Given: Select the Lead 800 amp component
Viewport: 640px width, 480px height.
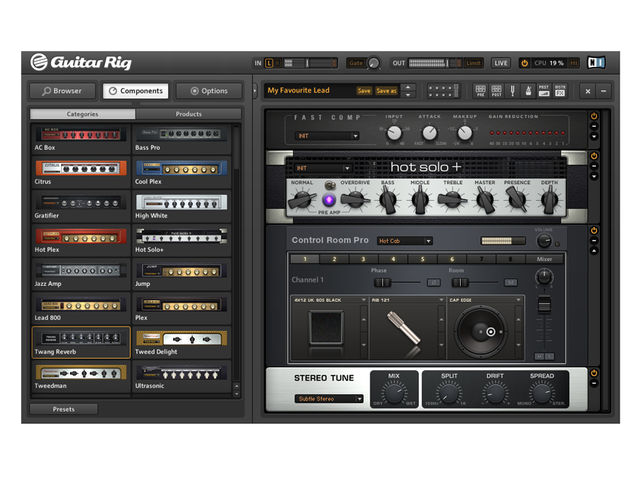Looking at the screenshot, I should click(x=81, y=309).
